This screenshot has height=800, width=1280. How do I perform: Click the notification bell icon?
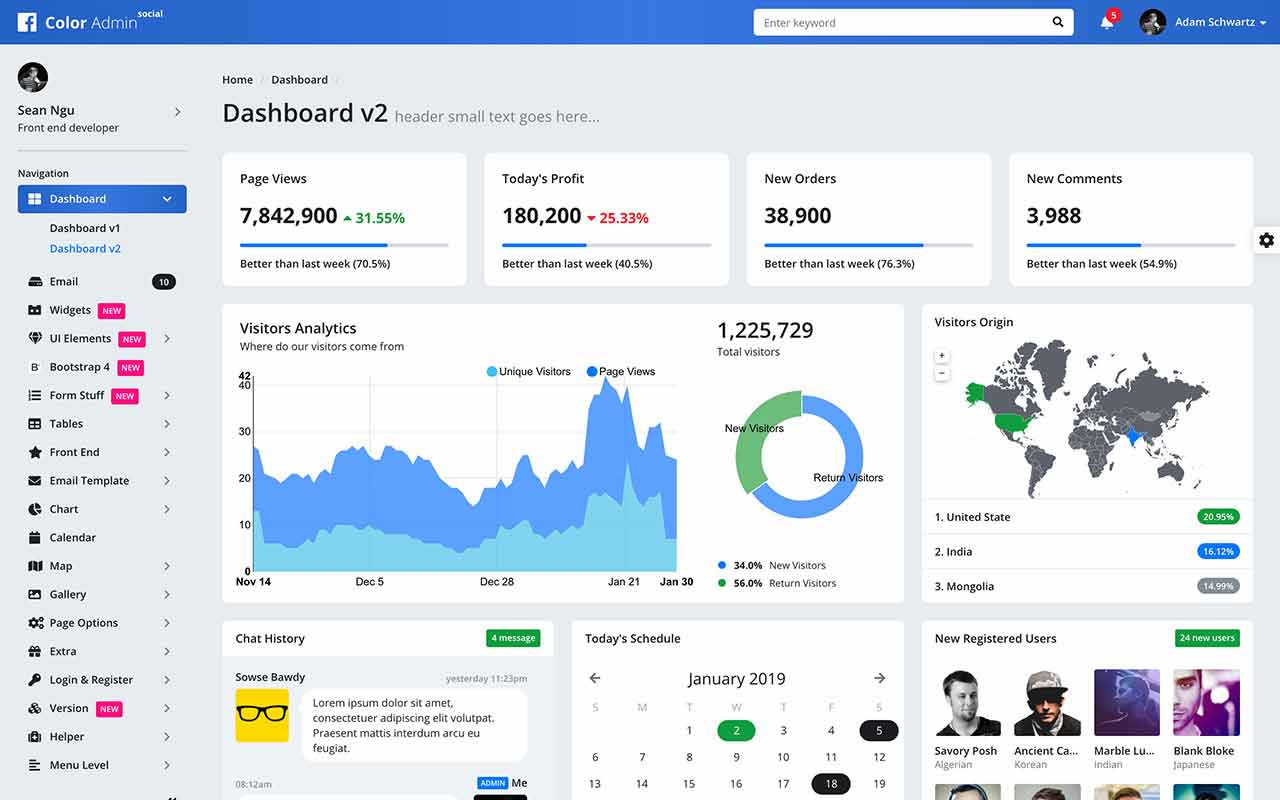(x=1105, y=22)
